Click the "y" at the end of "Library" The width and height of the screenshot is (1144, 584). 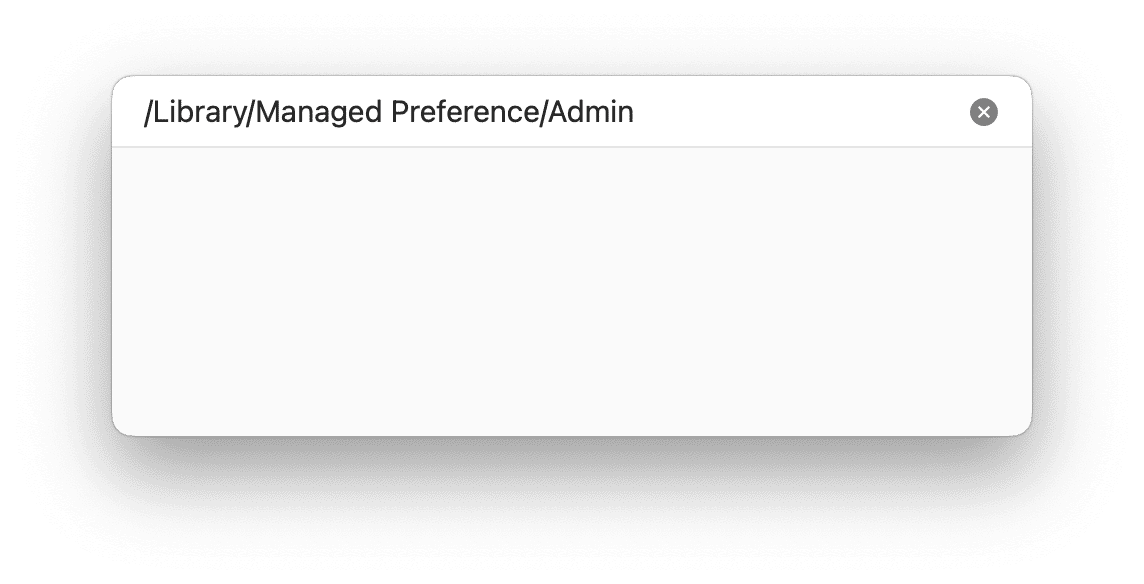(x=239, y=118)
